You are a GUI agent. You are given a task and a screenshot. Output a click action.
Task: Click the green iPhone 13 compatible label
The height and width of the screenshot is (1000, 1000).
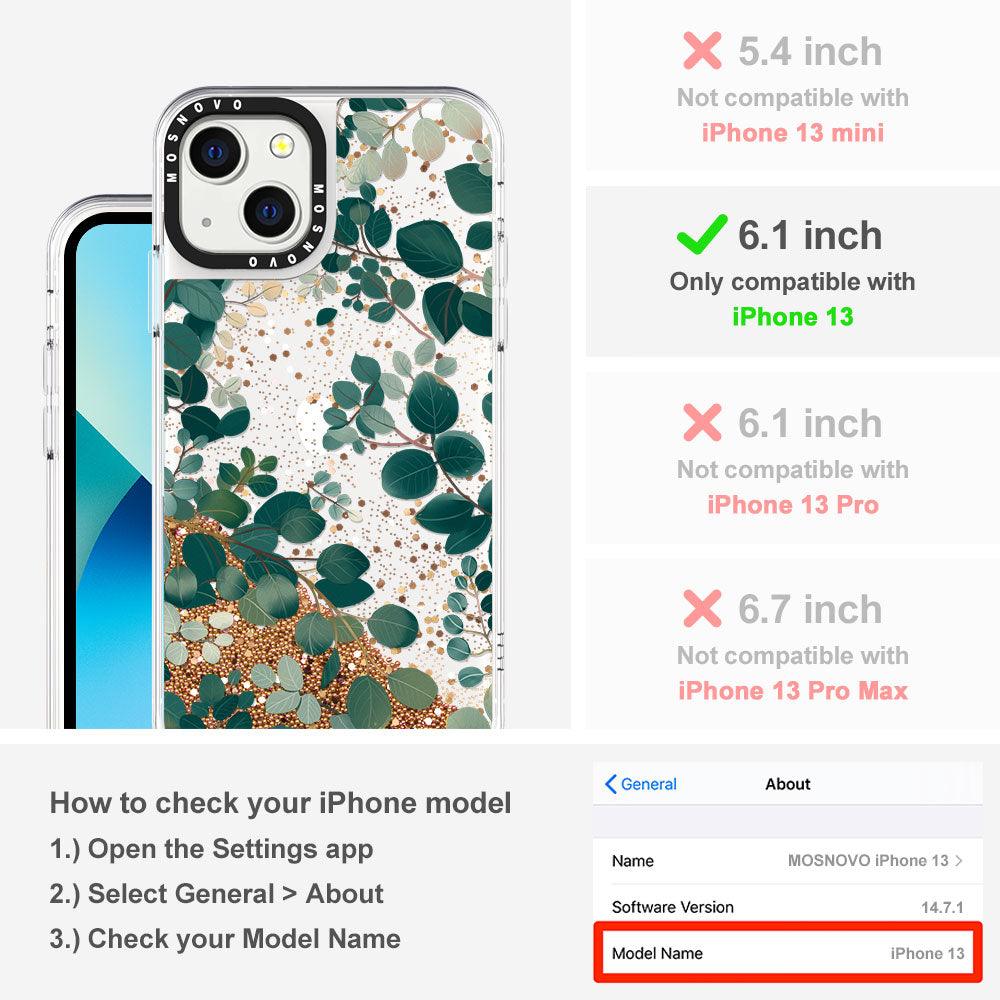(793, 316)
